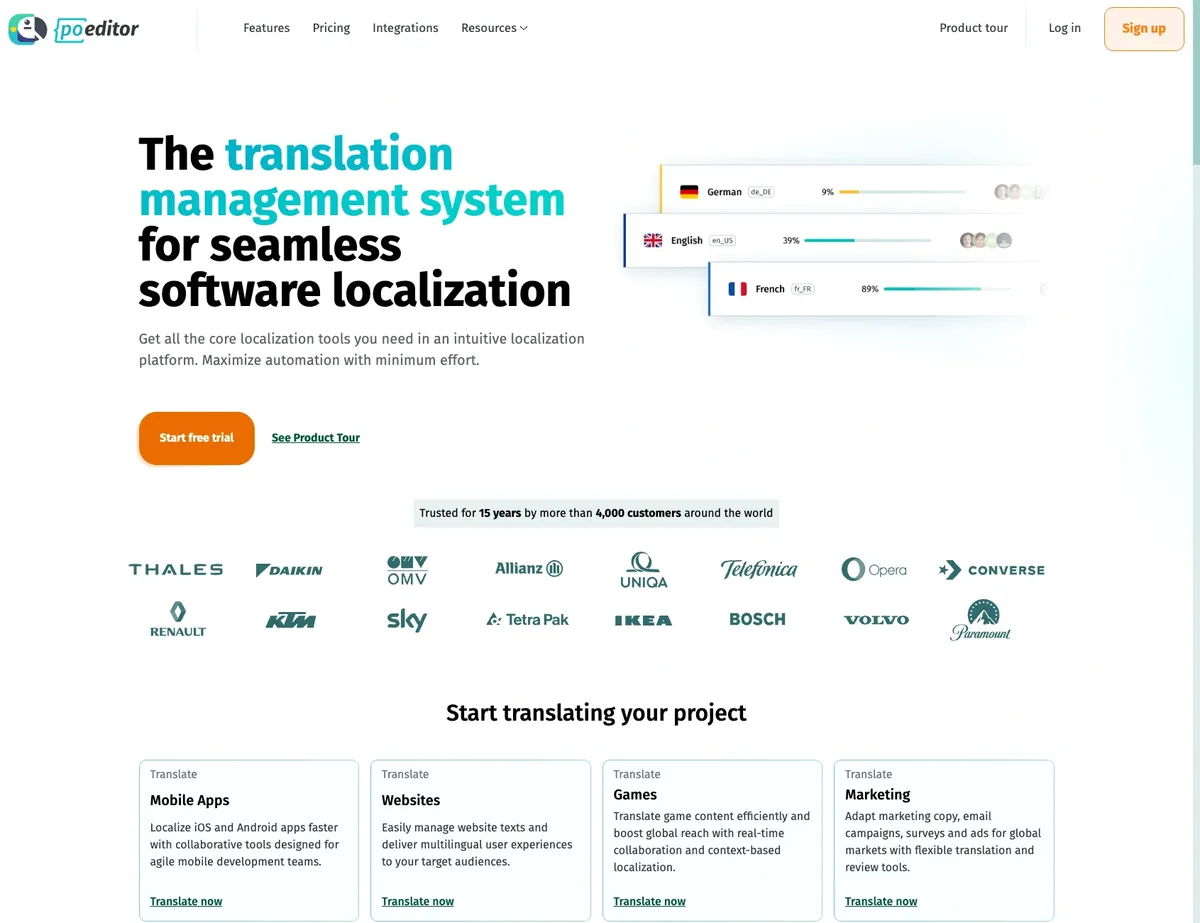This screenshot has width=1200, height=923.
Task: Click Translate now under Websites
Action: click(x=418, y=901)
